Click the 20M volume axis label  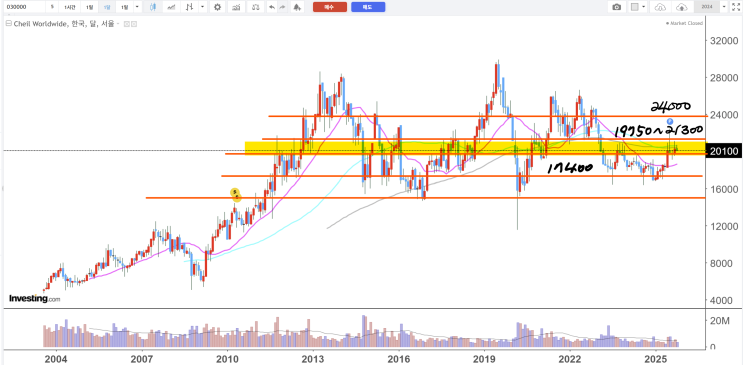pos(719,321)
